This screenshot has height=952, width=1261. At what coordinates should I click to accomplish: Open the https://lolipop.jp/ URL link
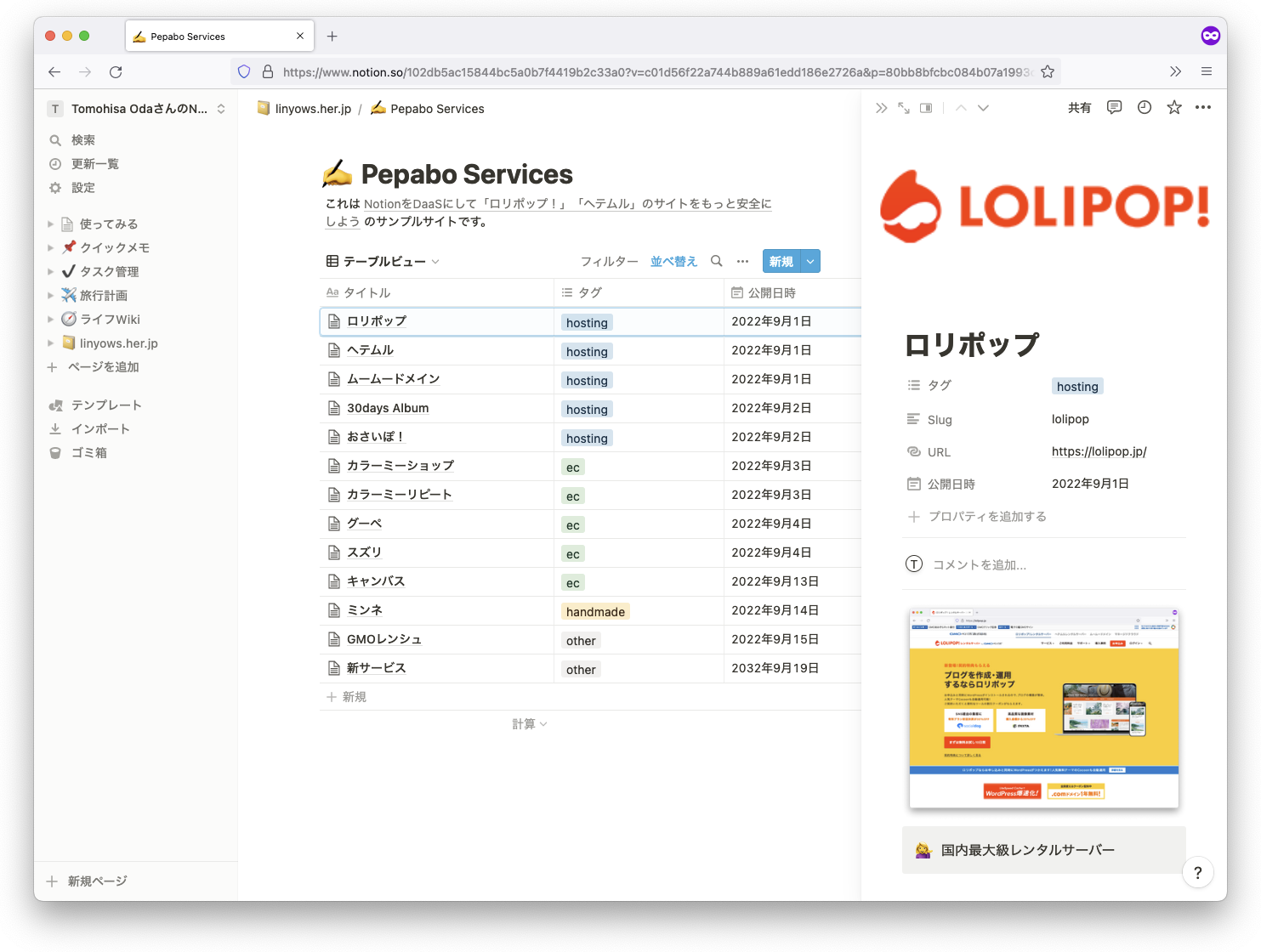click(1099, 451)
